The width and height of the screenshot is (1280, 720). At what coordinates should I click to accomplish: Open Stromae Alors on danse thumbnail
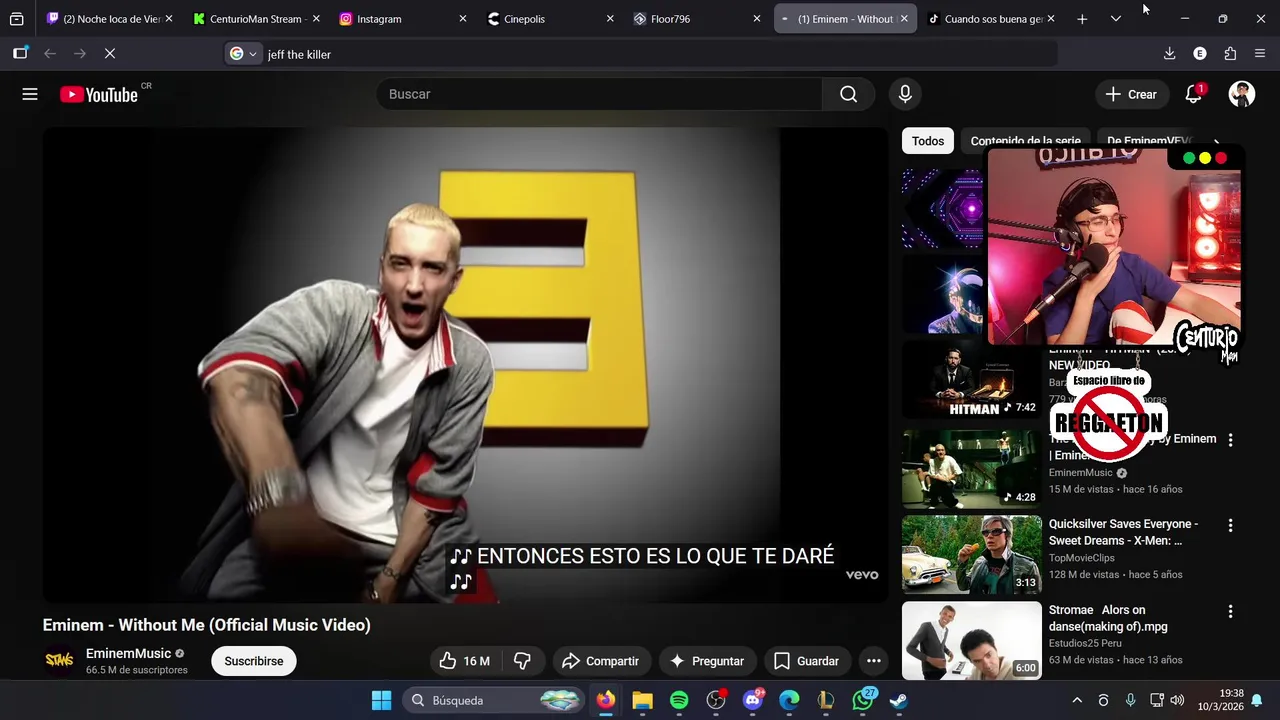coord(972,641)
